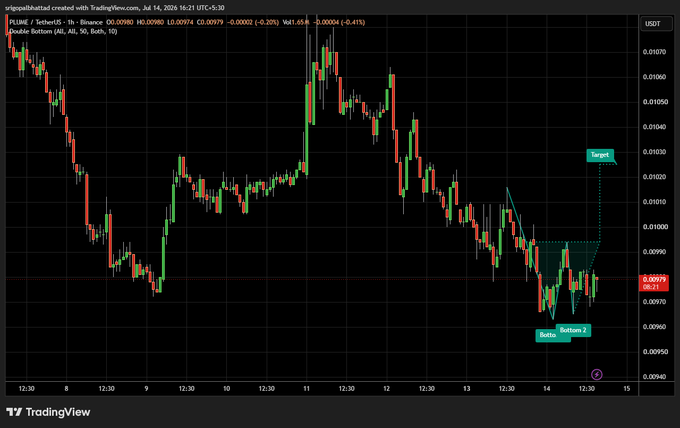This screenshot has height=428, width=680.
Task: Click the 0.00960 price axis label
Action: [x=654, y=327]
